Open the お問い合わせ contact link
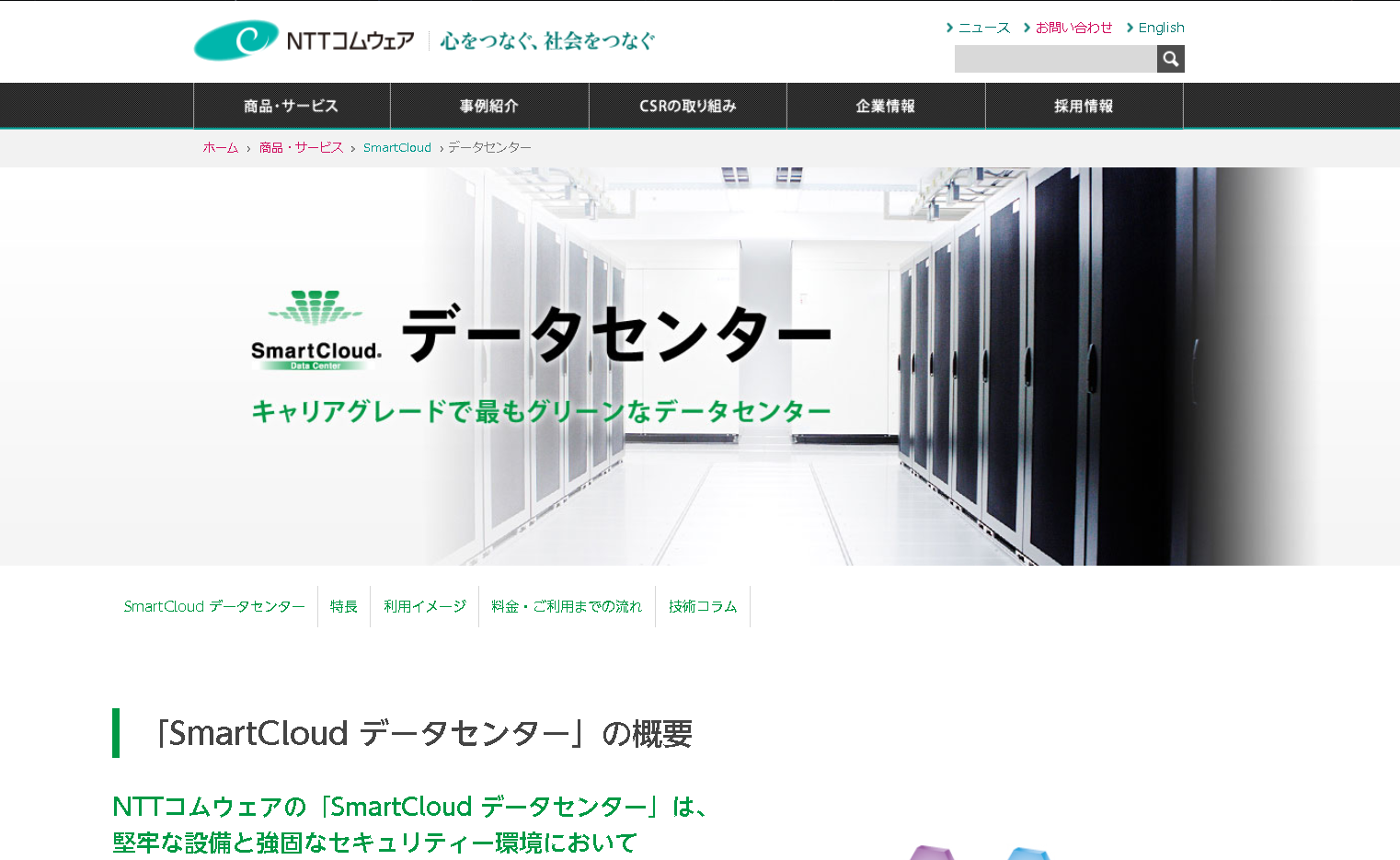 coord(1073,28)
